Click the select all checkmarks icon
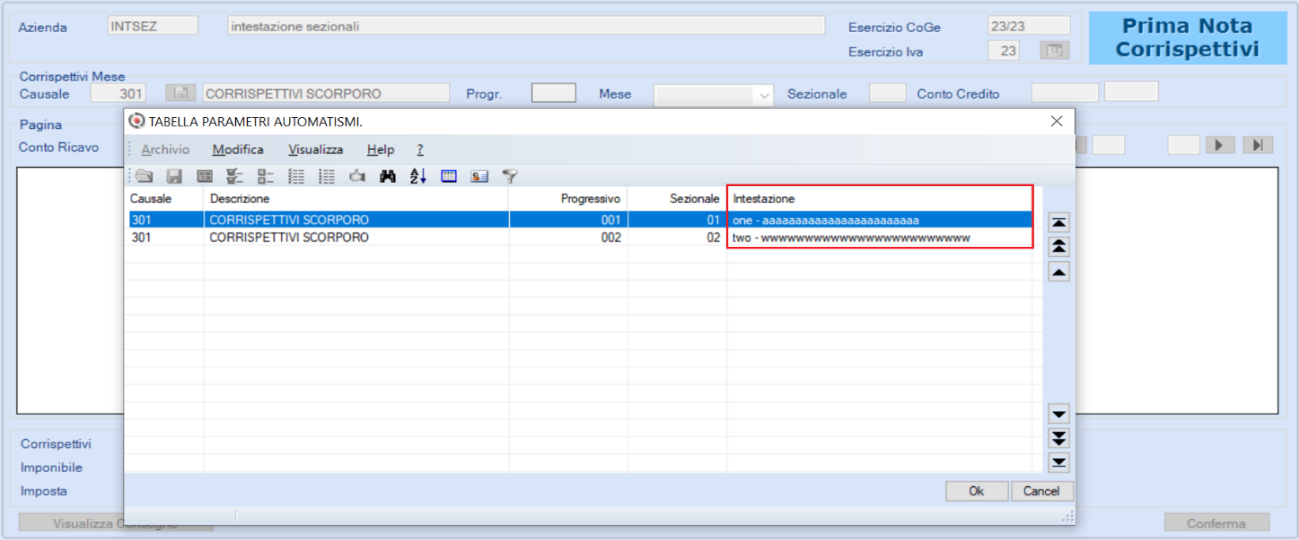 pos(235,176)
